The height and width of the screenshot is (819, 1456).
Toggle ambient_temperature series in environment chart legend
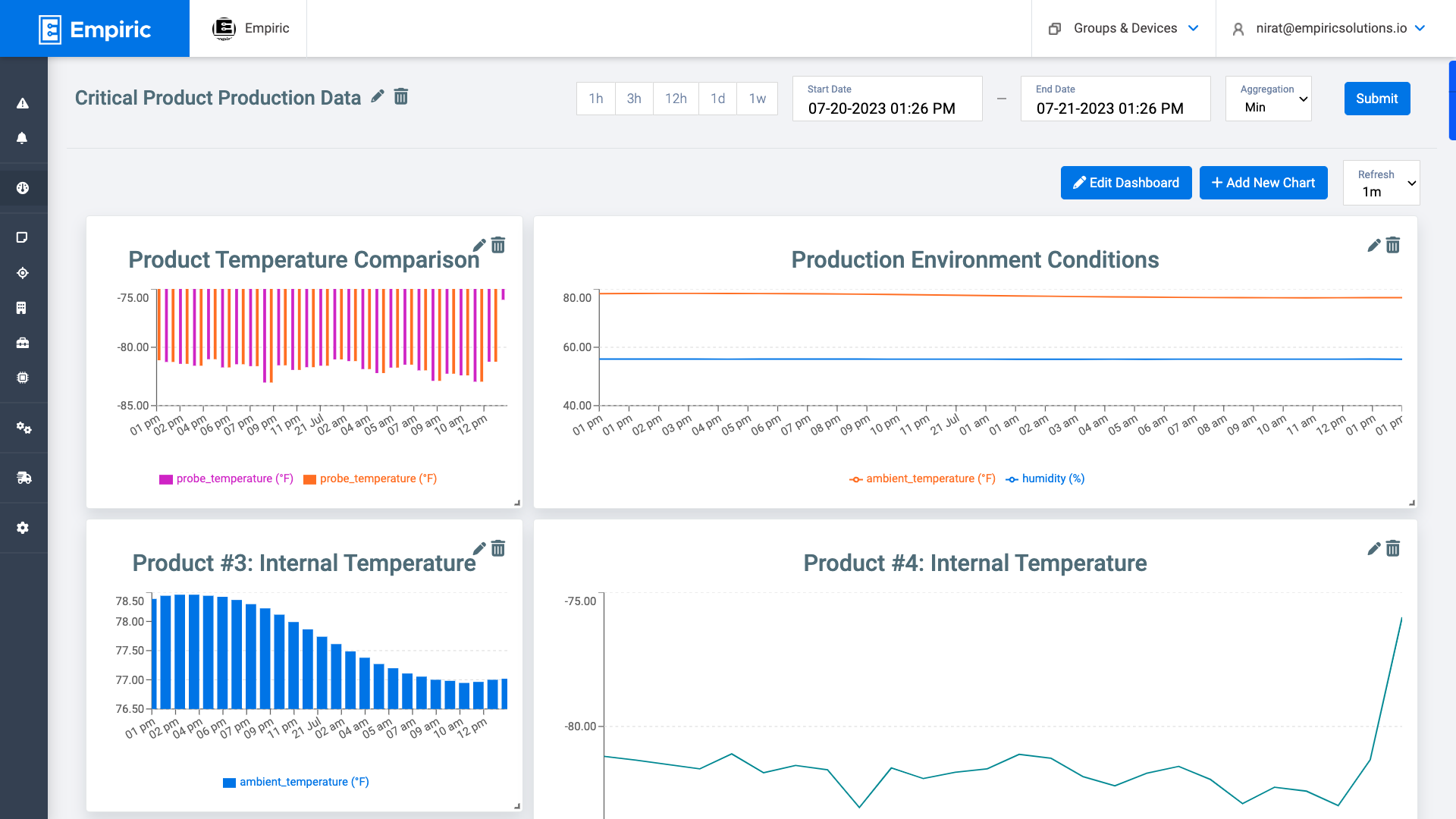tap(922, 479)
